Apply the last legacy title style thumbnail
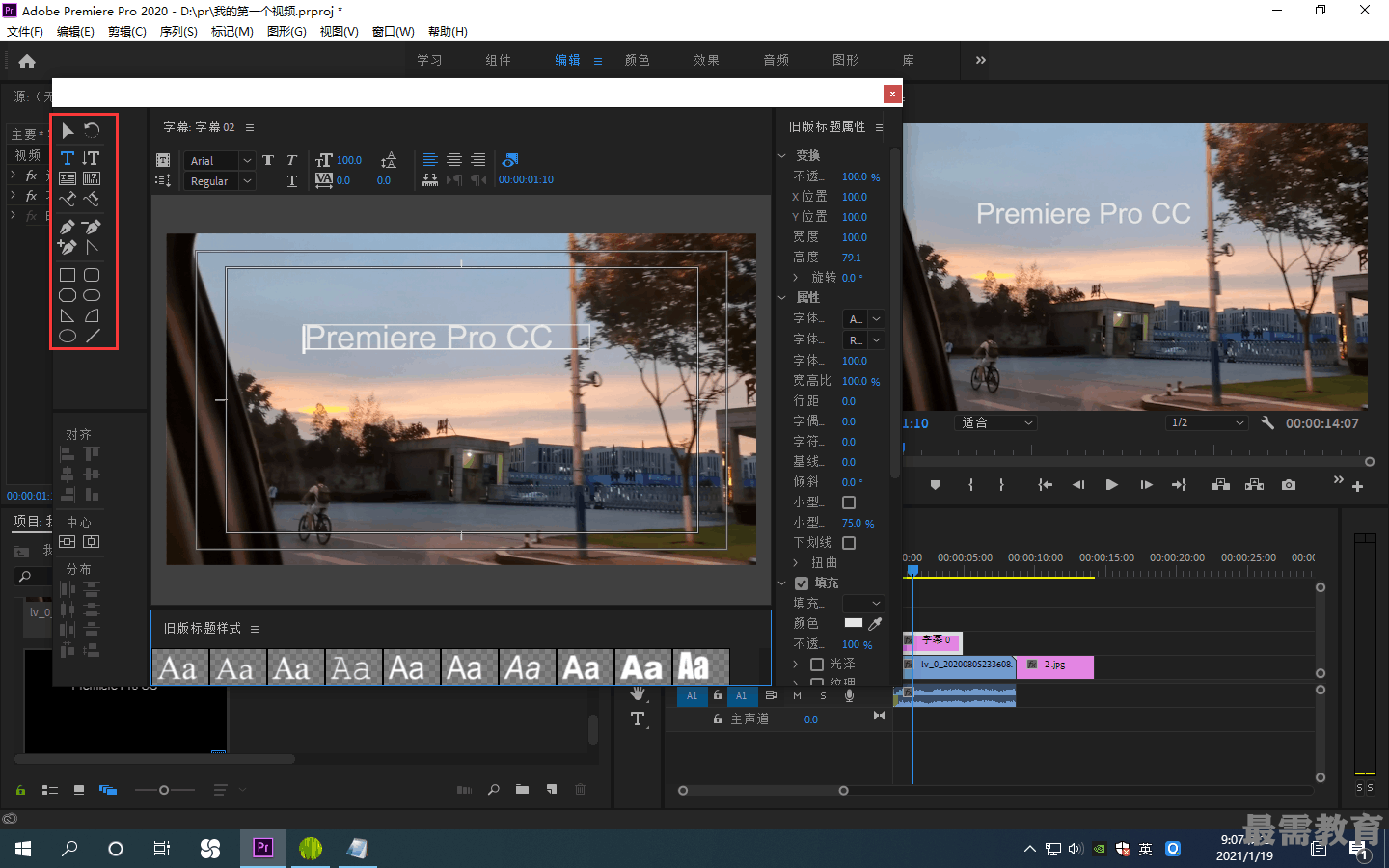Viewport: 1389px width, 868px height. [x=700, y=667]
